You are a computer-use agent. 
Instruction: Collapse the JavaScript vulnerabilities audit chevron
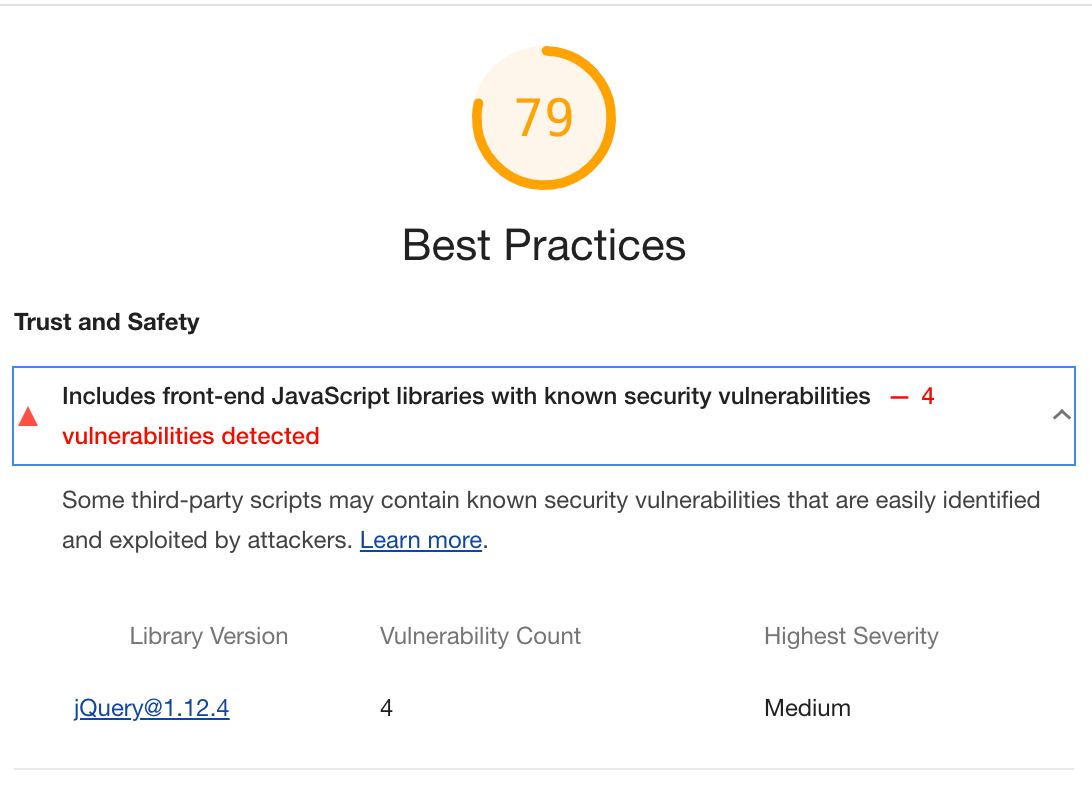[x=1062, y=415]
